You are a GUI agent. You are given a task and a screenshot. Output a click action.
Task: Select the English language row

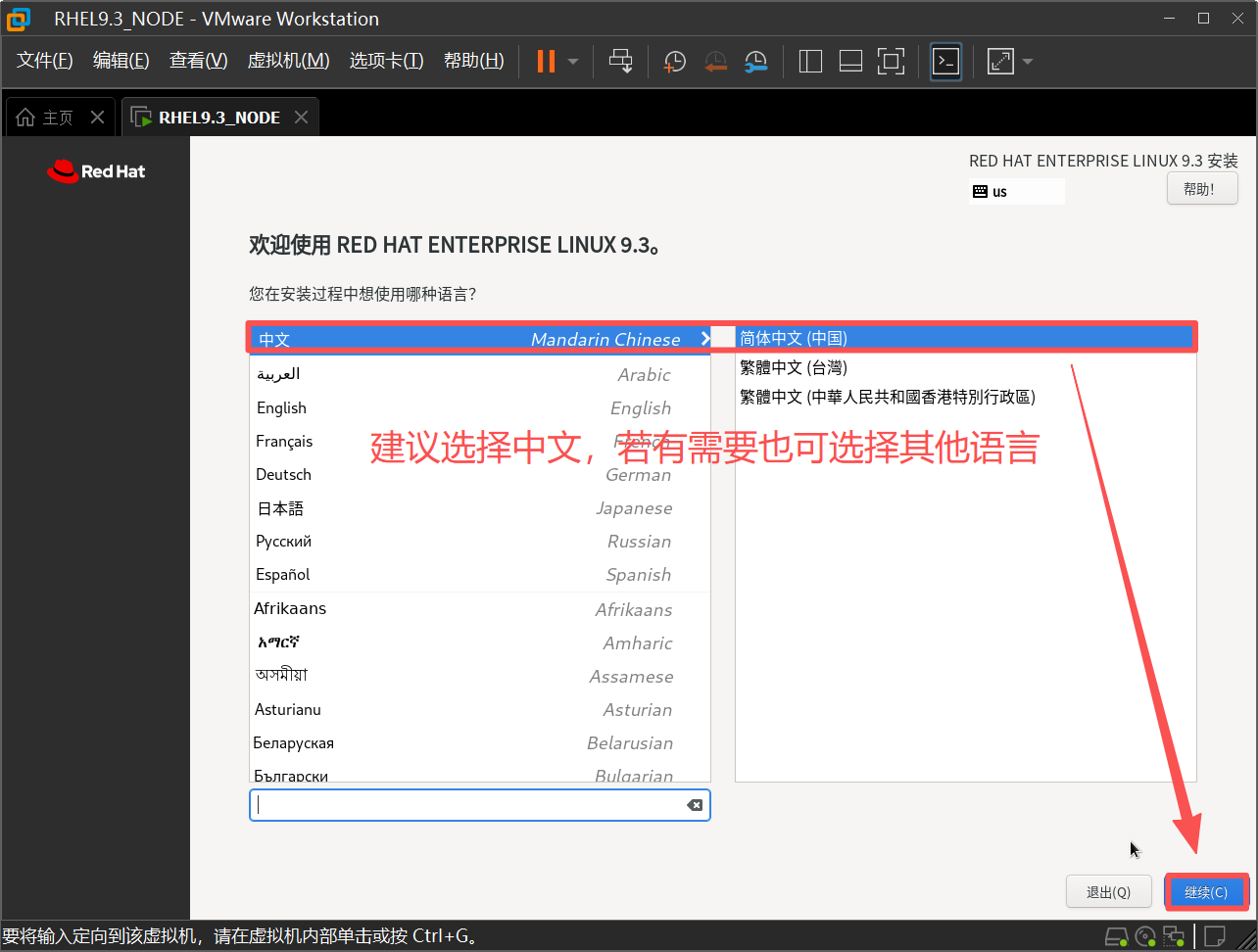point(480,407)
